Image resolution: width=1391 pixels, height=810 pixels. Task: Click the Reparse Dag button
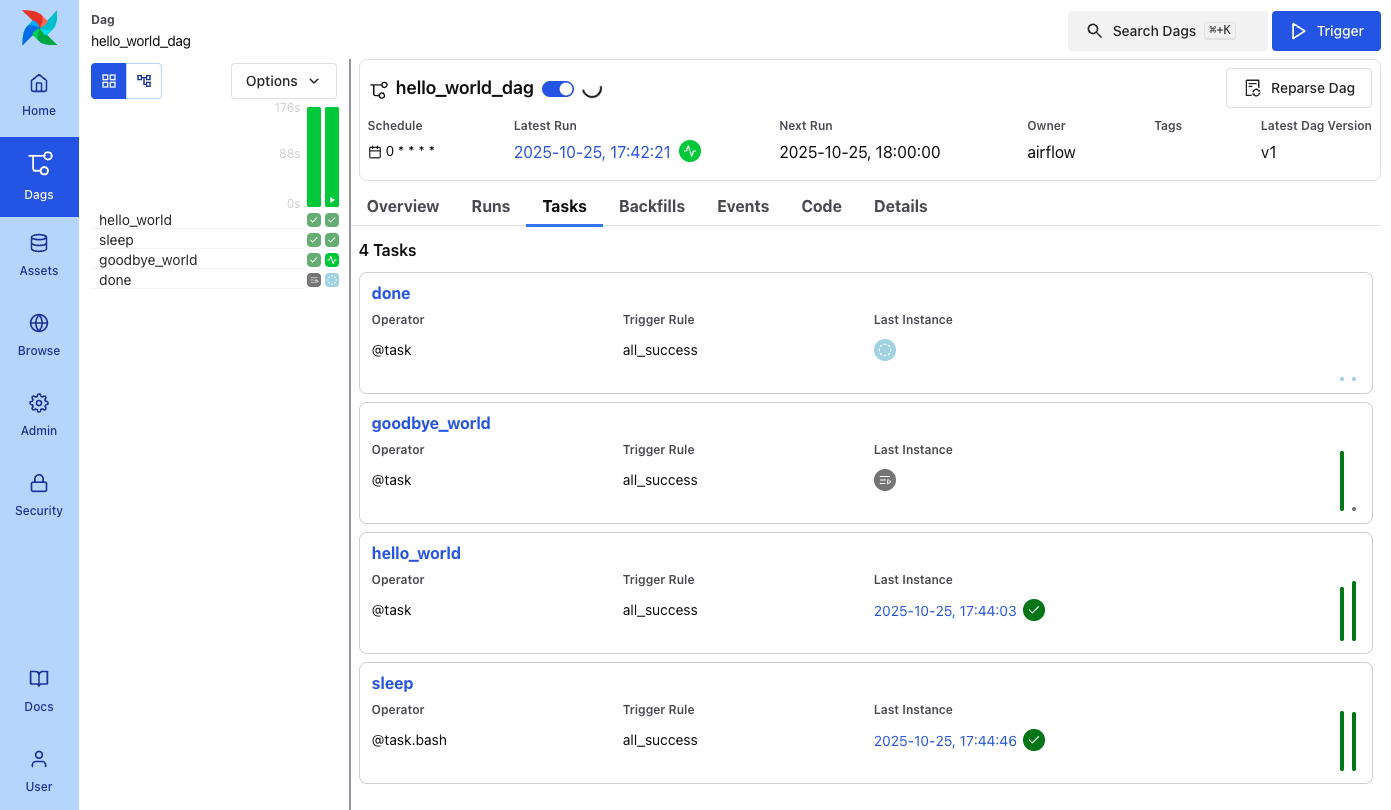coord(1297,88)
